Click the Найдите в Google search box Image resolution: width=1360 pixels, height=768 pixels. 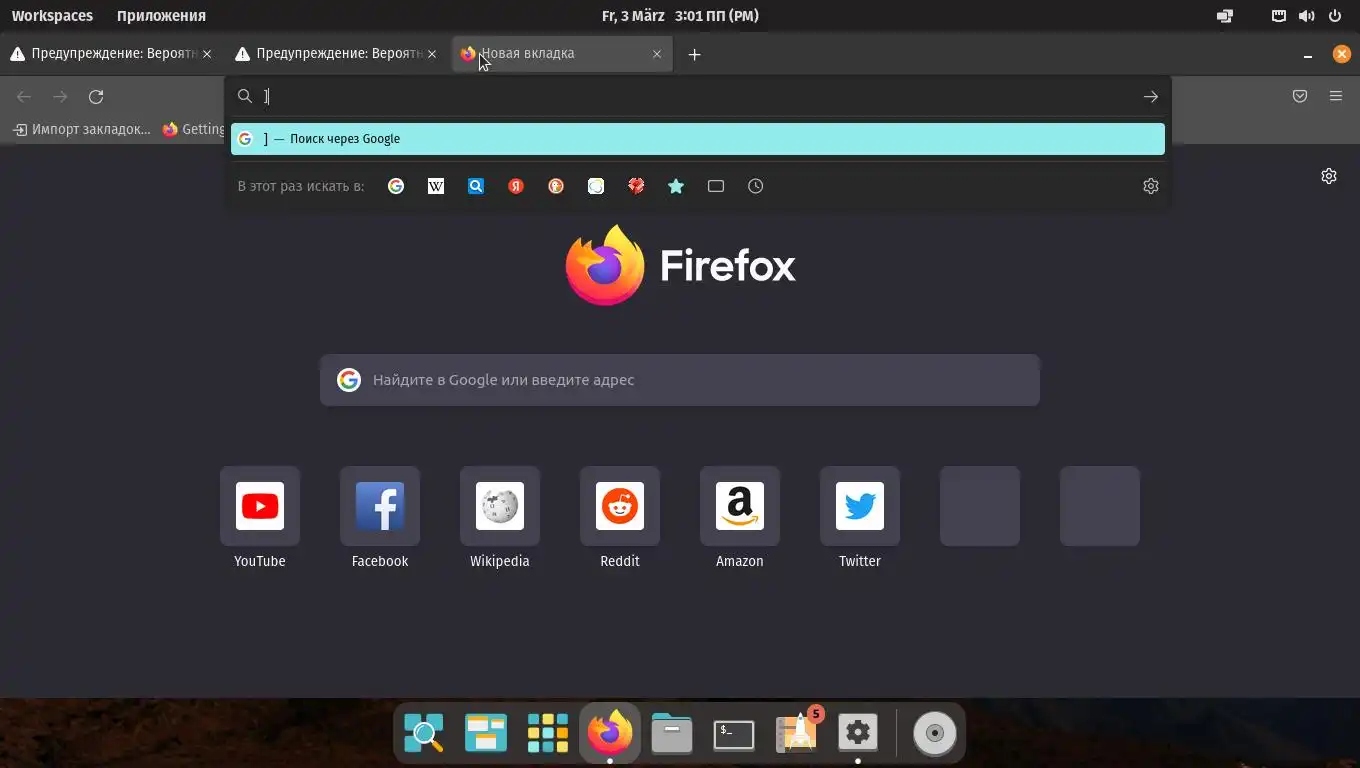coord(680,380)
